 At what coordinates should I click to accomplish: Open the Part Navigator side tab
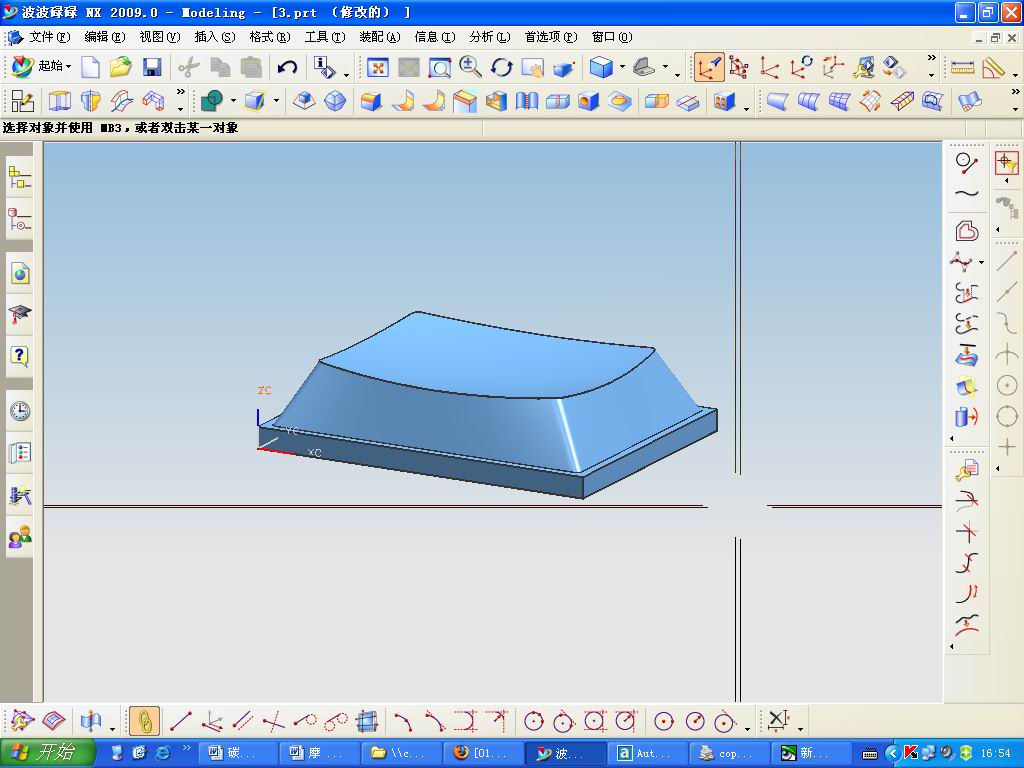pos(20,218)
